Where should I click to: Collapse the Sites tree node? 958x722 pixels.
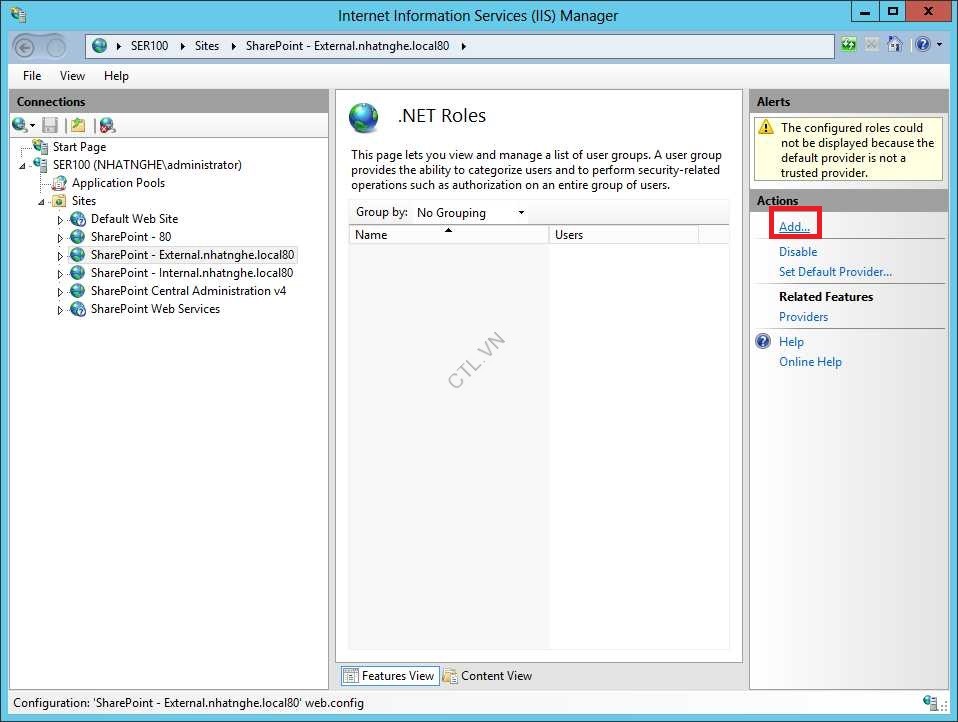tap(42, 201)
